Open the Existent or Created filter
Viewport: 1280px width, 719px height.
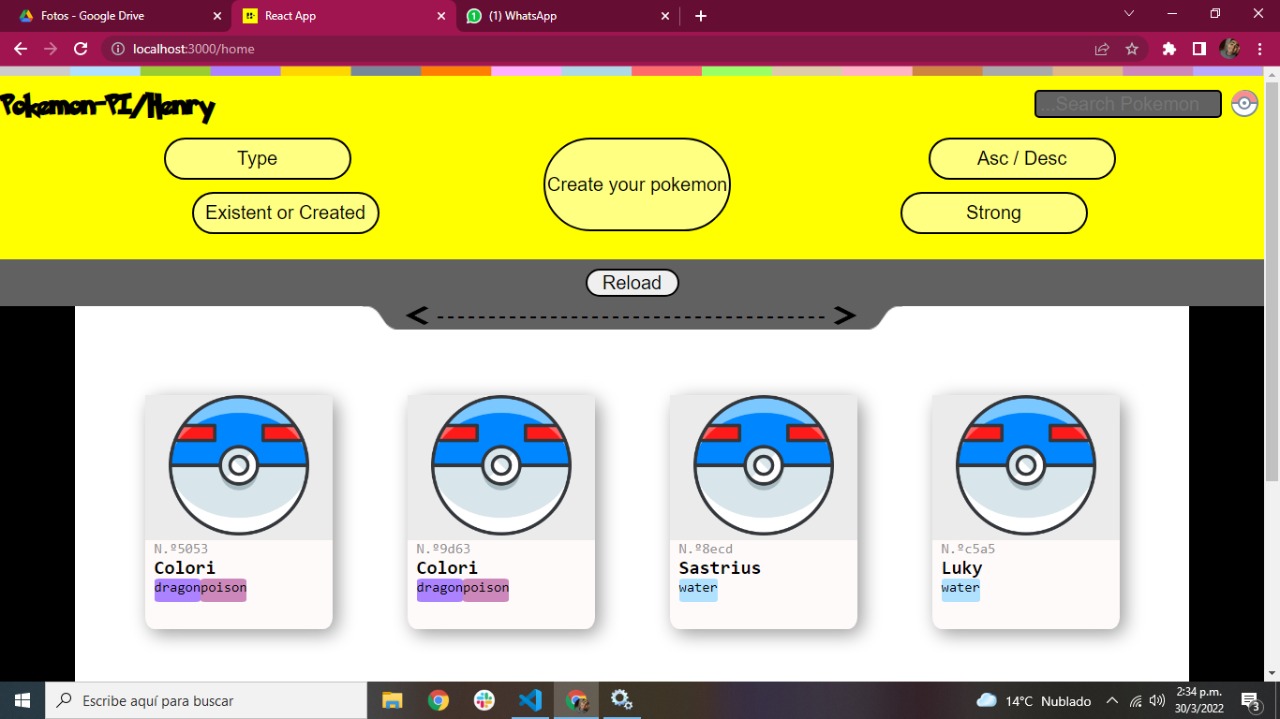click(x=285, y=213)
